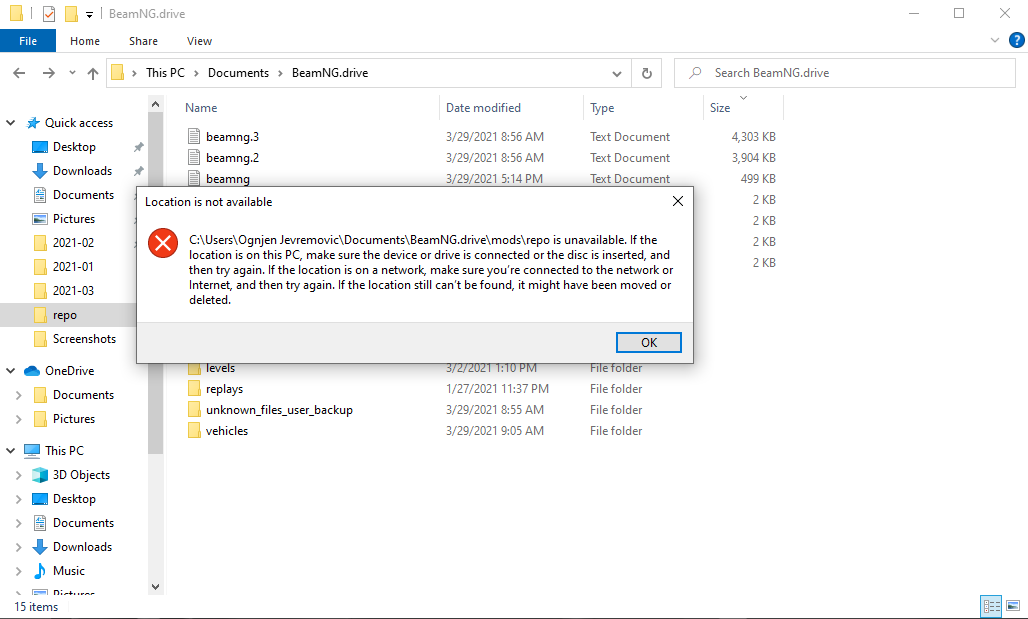Select the unknown_files_user_backup folder
This screenshot has width=1028, height=619.
(279, 410)
